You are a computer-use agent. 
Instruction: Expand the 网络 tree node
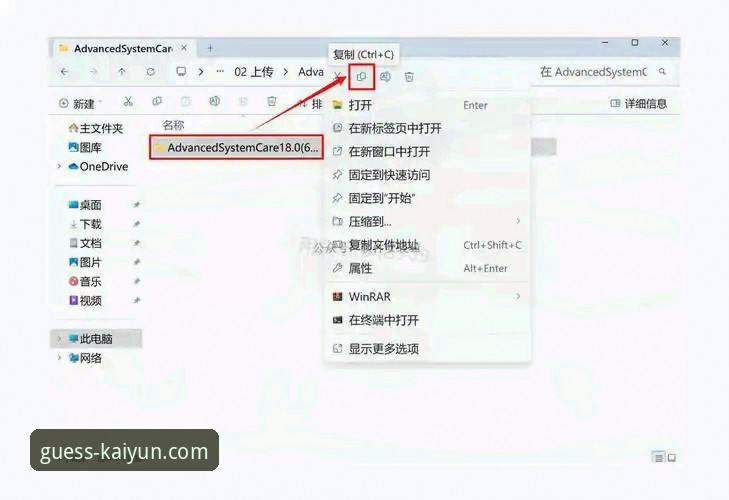[59, 358]
